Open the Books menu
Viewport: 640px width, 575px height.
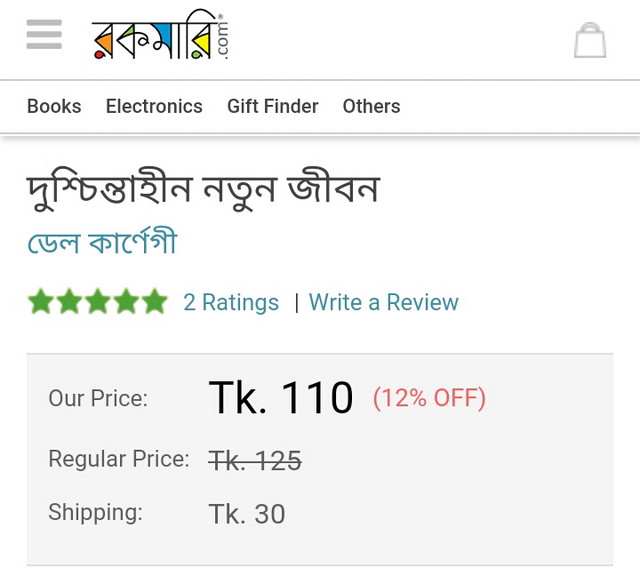click(54, 106)
